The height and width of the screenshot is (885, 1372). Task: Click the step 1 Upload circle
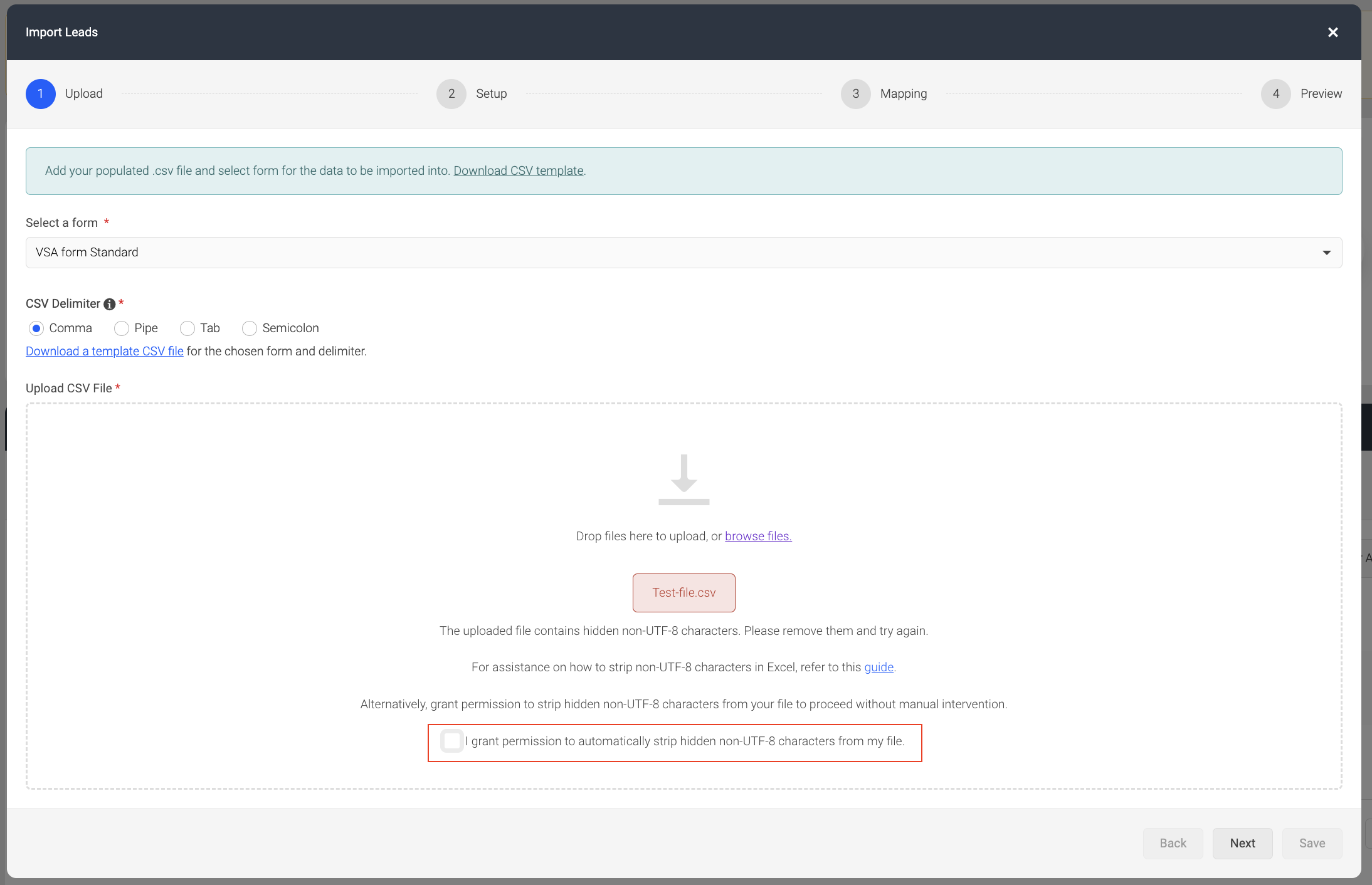[41, 94]
